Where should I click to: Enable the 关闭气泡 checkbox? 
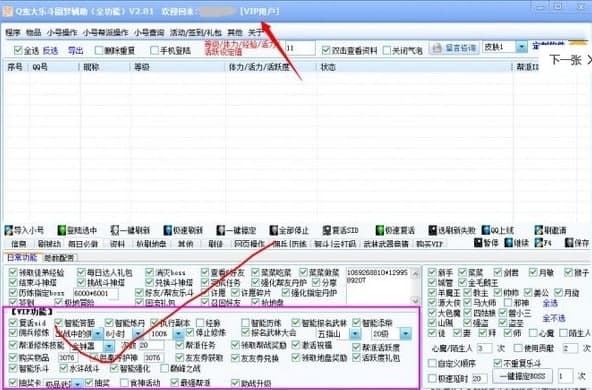(x=387, y=50)
